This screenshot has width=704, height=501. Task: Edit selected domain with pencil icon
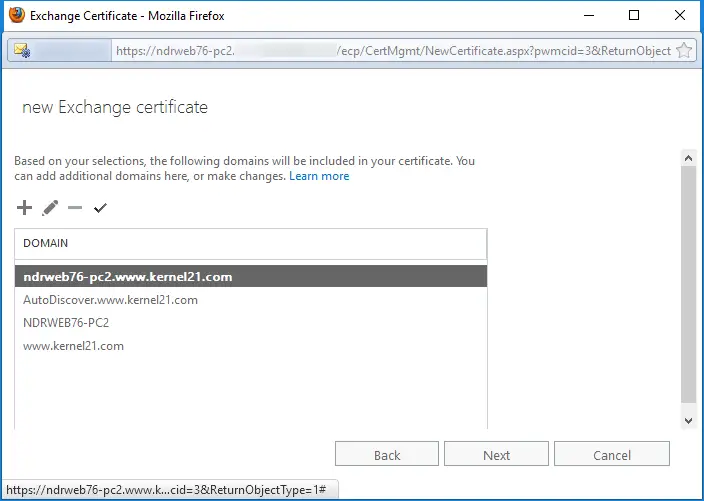(x=50, y=208)
